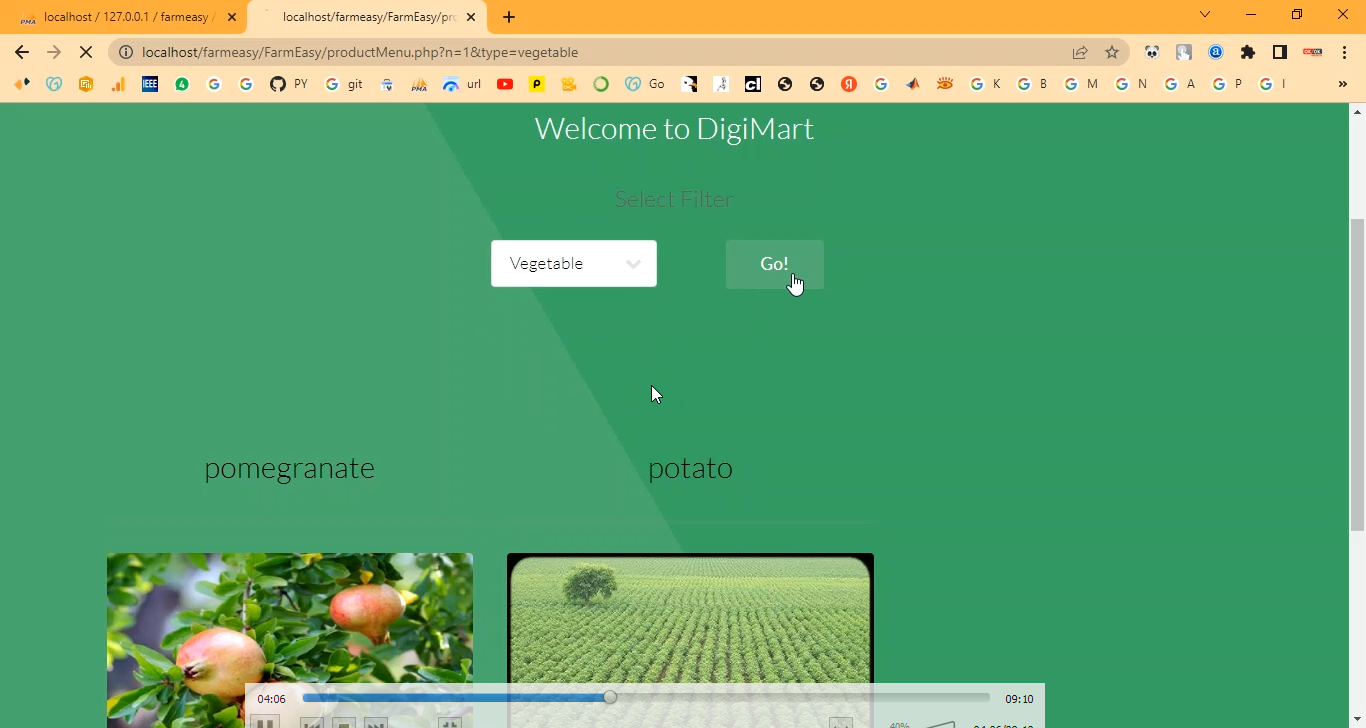The height and width of the screenshot is (728, 1366).
Task: Click the blue circled 'a' extension icon
Action: (x=1216, y=52)
